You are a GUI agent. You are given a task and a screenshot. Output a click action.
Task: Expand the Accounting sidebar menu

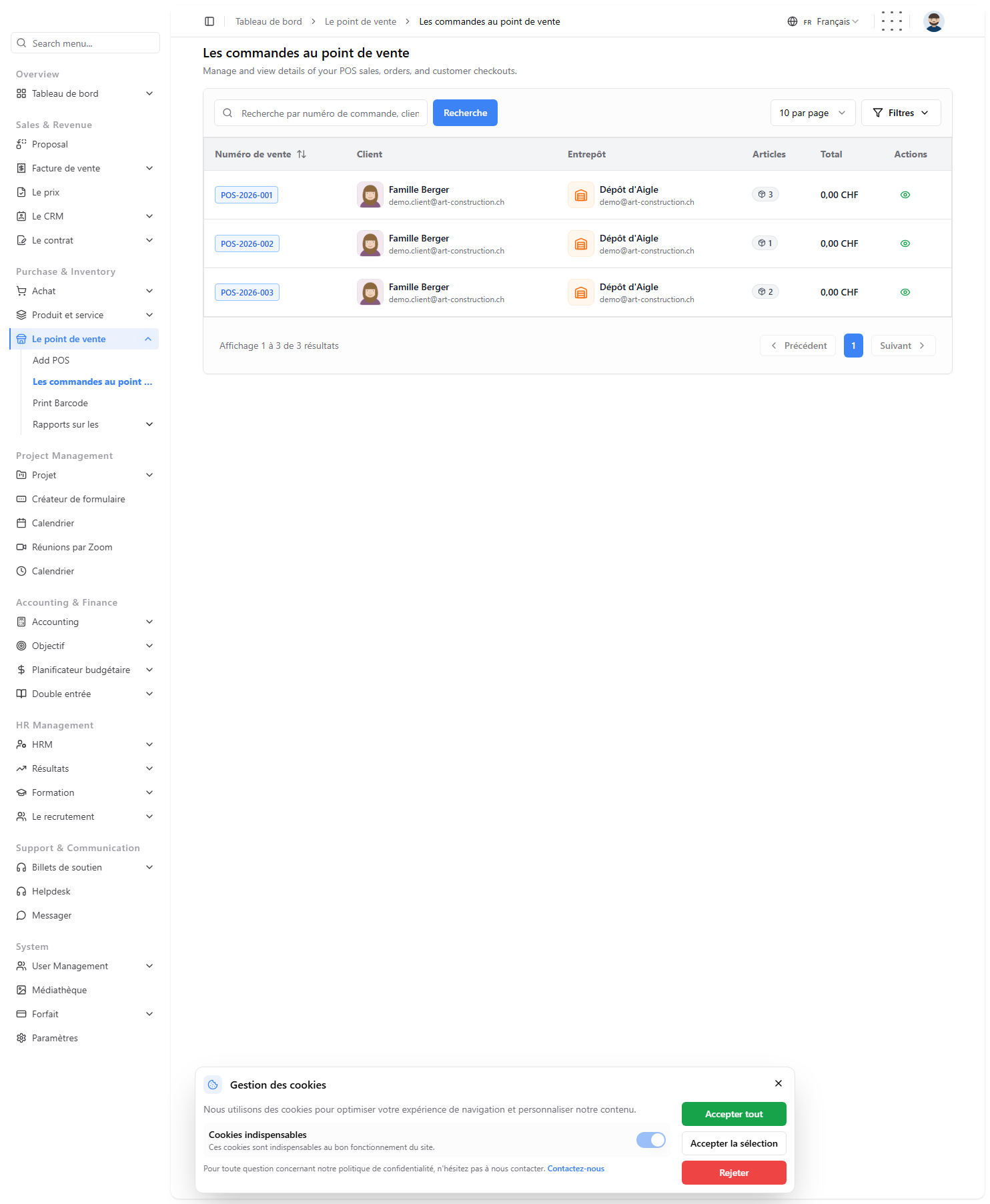click(x=85, y=622)
